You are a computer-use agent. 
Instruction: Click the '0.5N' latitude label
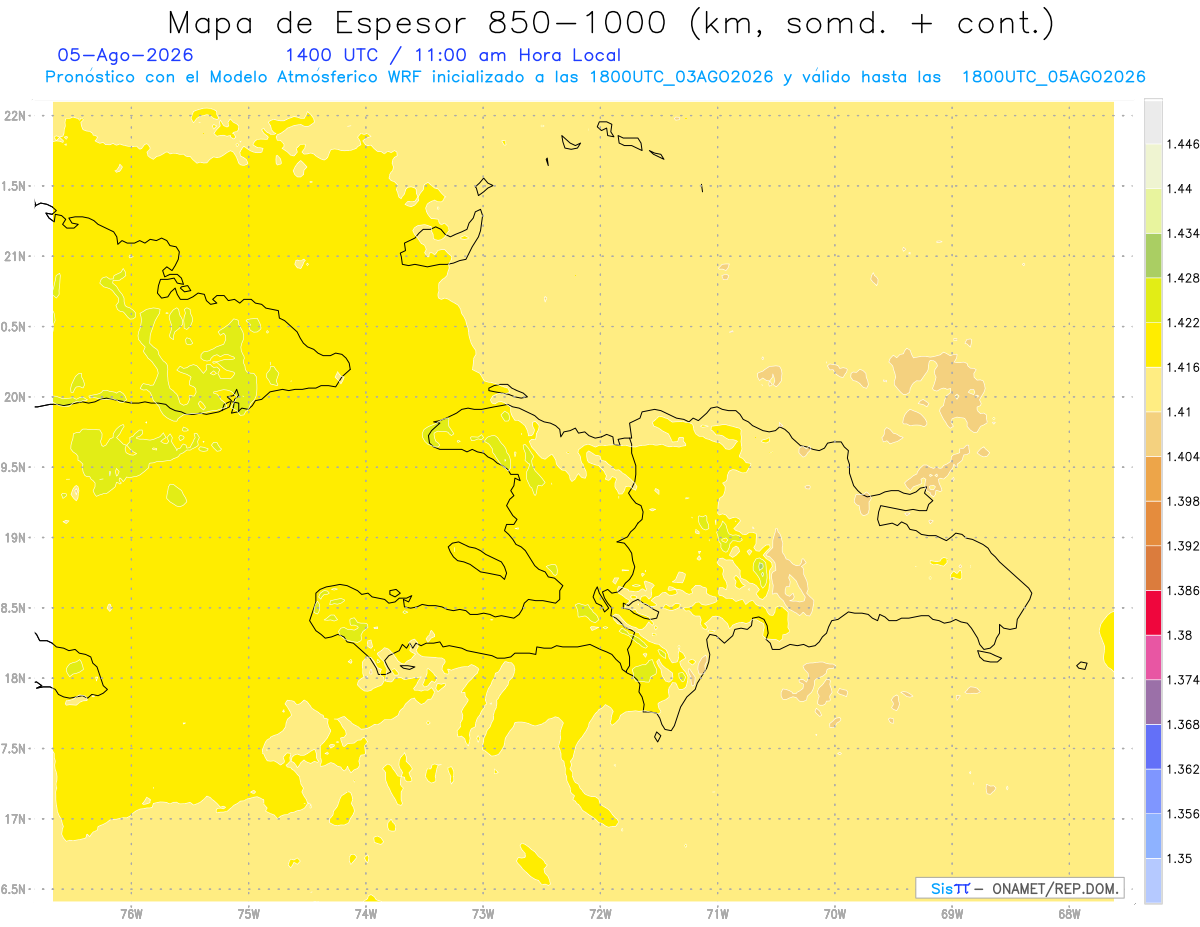(13, 327)
